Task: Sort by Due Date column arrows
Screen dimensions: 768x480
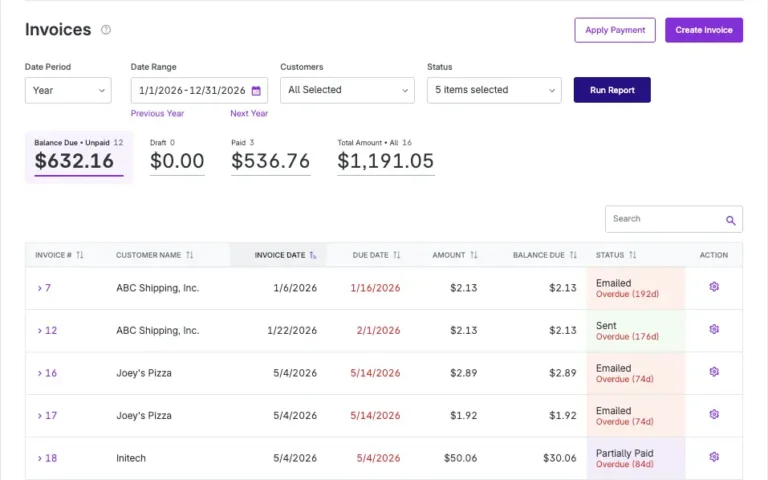Action: coord(397,255)
